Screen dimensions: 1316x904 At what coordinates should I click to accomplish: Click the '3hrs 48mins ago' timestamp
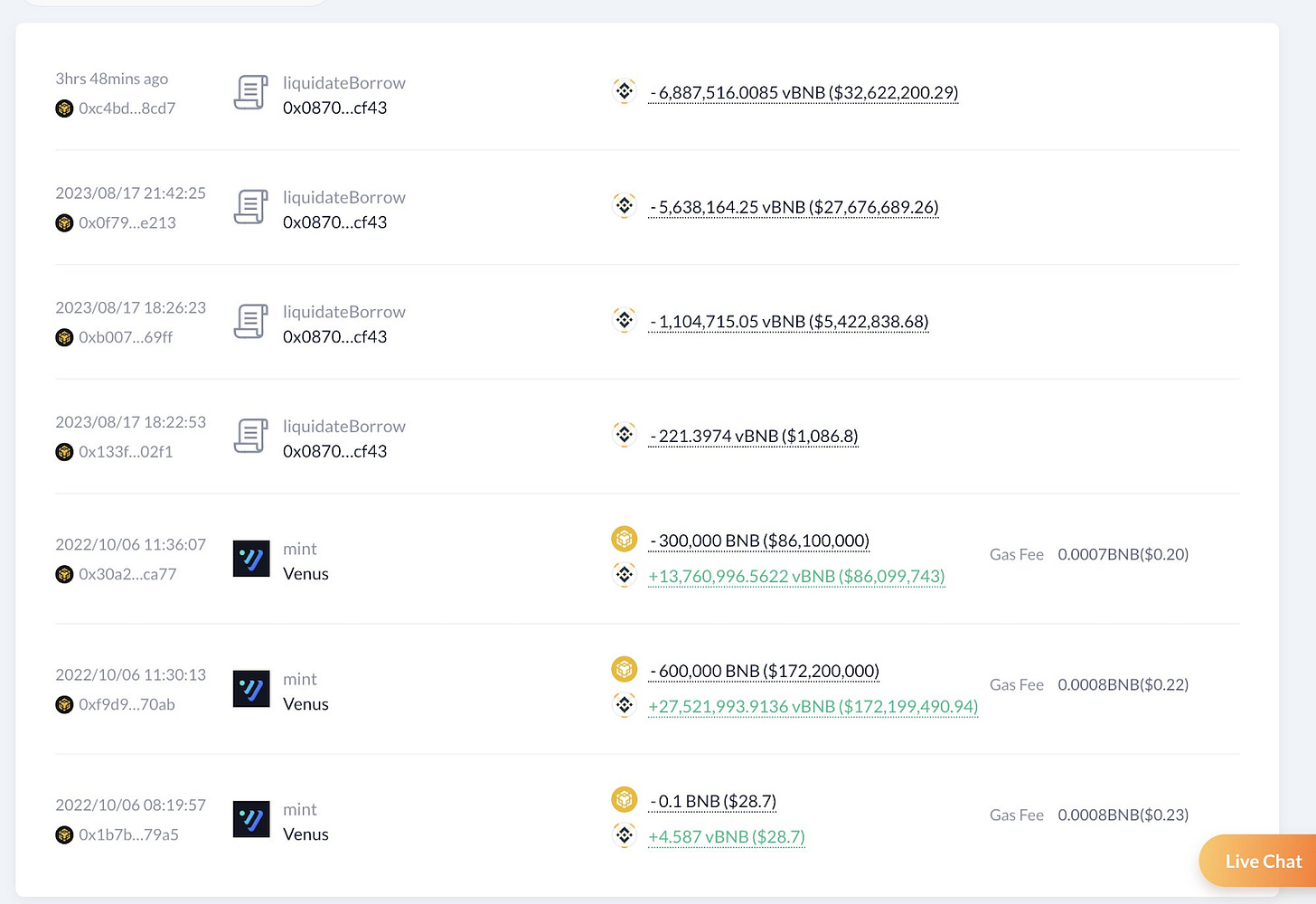click(x=112, y=79)
